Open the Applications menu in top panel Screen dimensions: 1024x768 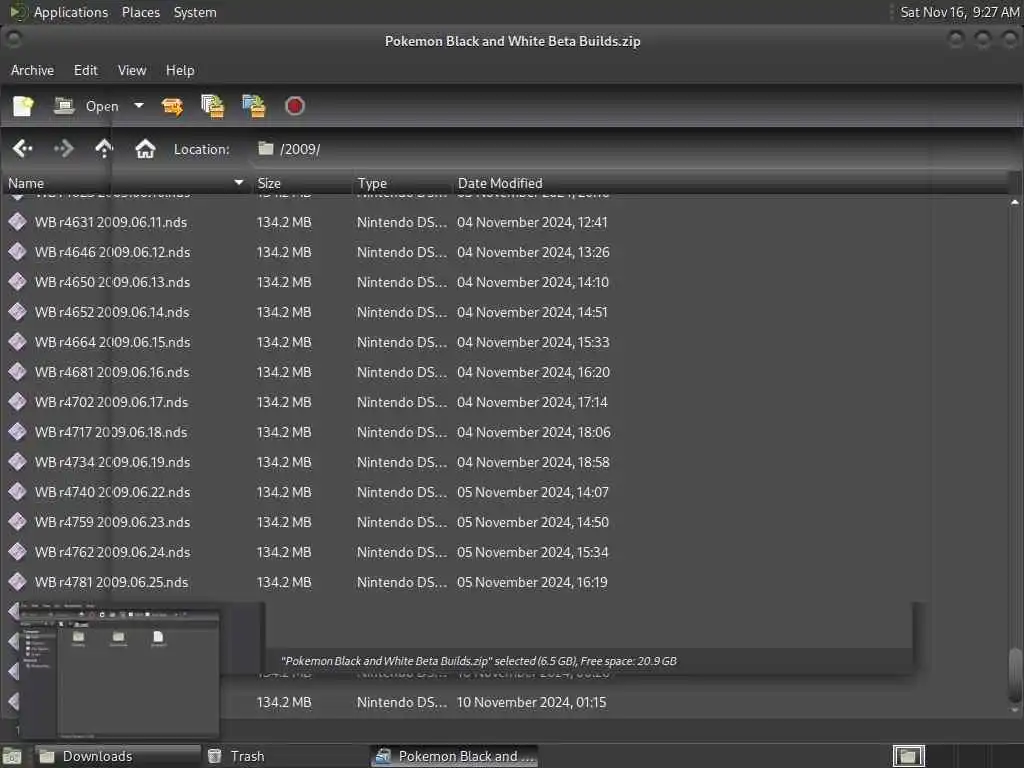[x=71, y=12]
